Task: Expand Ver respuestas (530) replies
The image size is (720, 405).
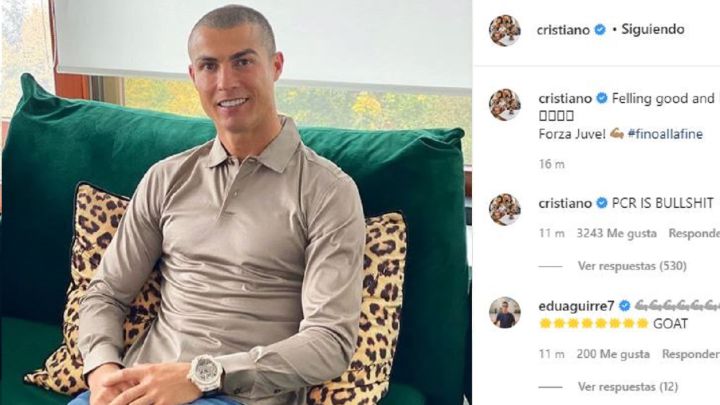Action: click(632, 266)
